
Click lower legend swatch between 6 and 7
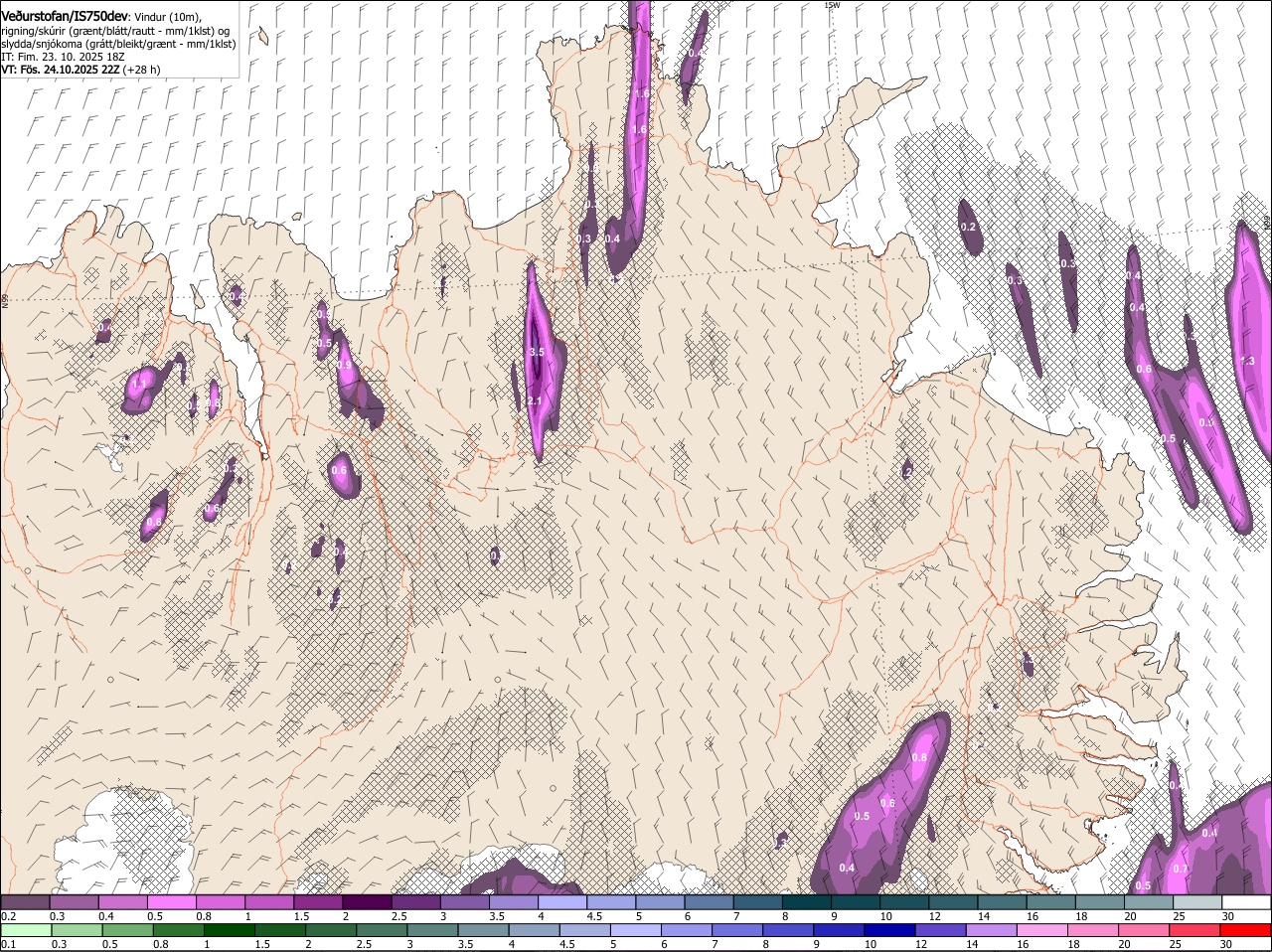coord(685,930)
